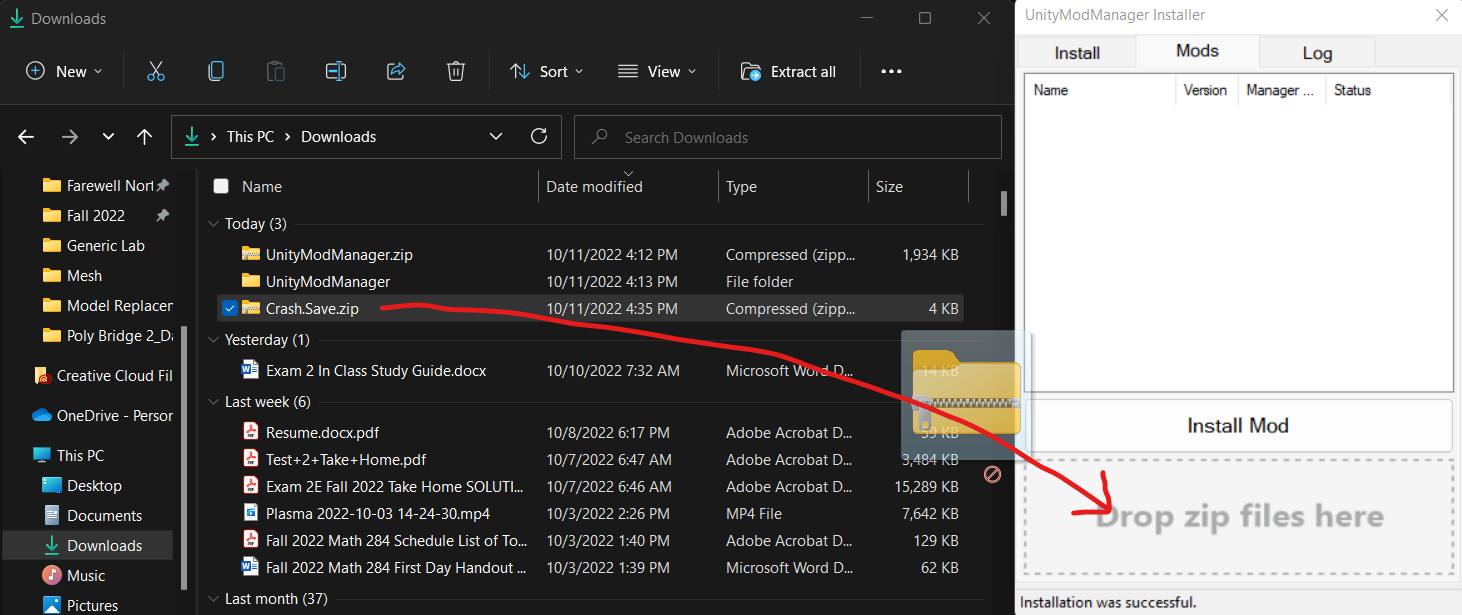Select the Mods tab in UnityModManager

coord(1197,51)
